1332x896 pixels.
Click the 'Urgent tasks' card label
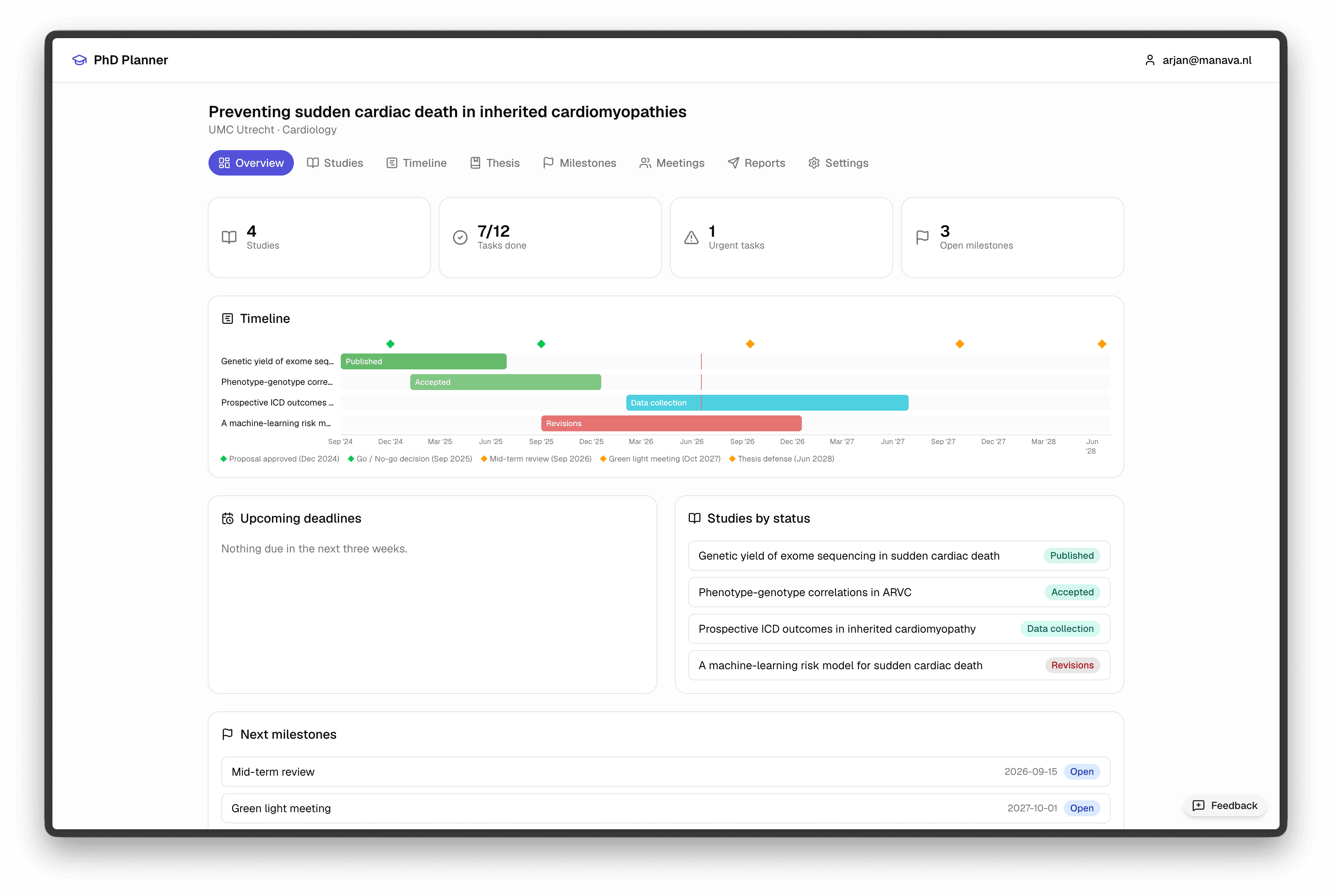pos(737,246)
